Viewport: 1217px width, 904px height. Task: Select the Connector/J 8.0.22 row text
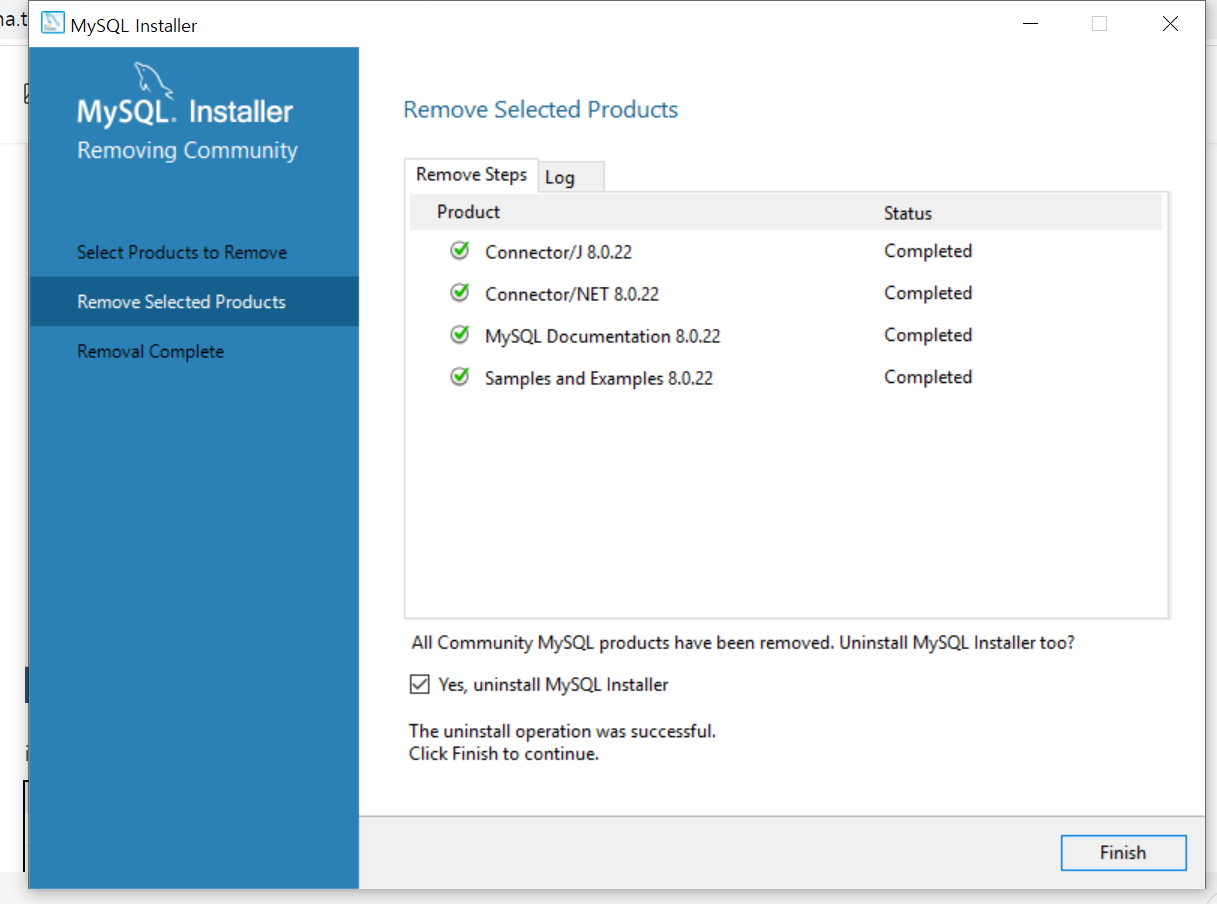558,252
